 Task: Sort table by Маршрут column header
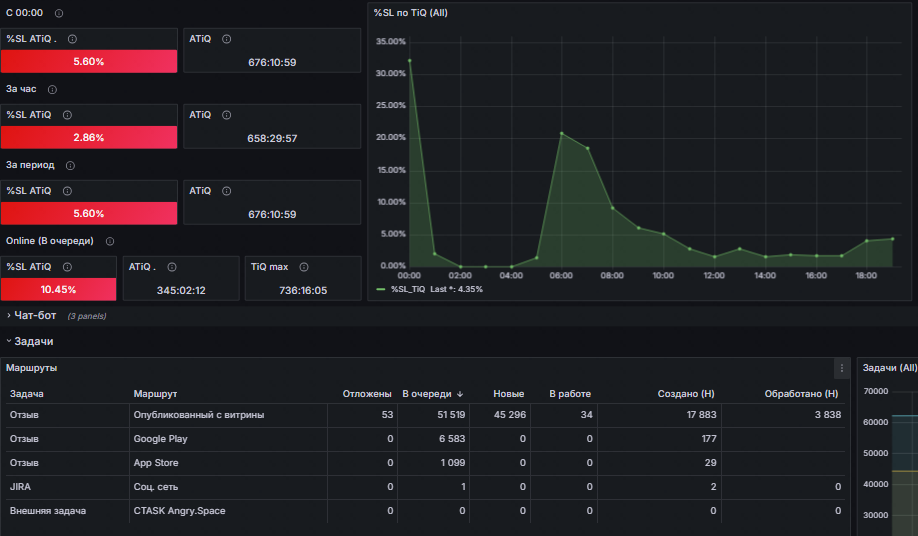[155, 394]
